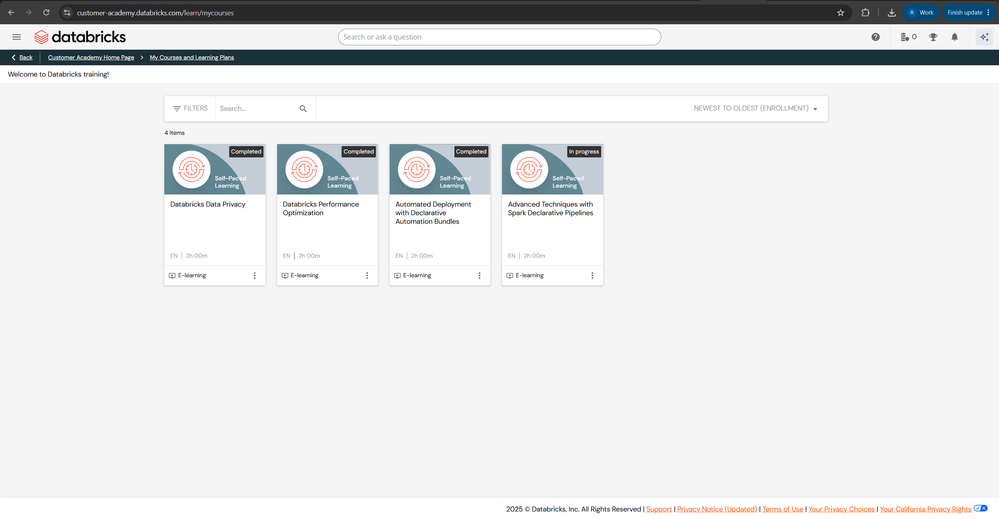Click the In progress badge
Screen dimensions: 999x519
[584, 152]
